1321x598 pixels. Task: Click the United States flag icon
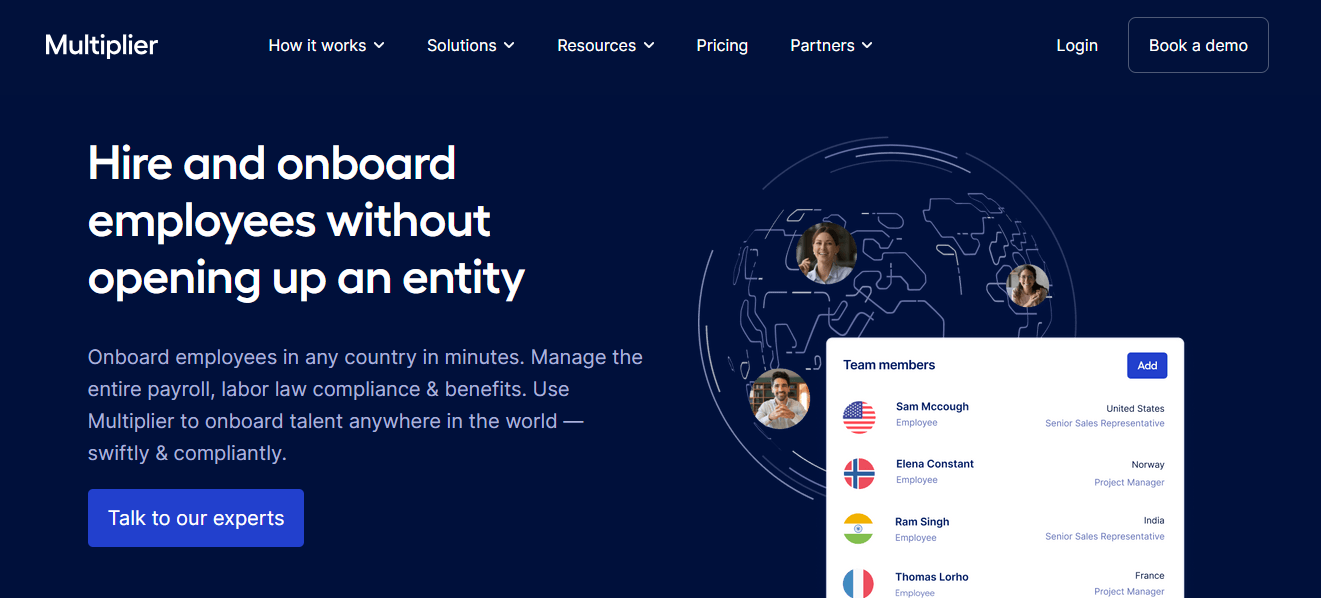pos(859,416)
